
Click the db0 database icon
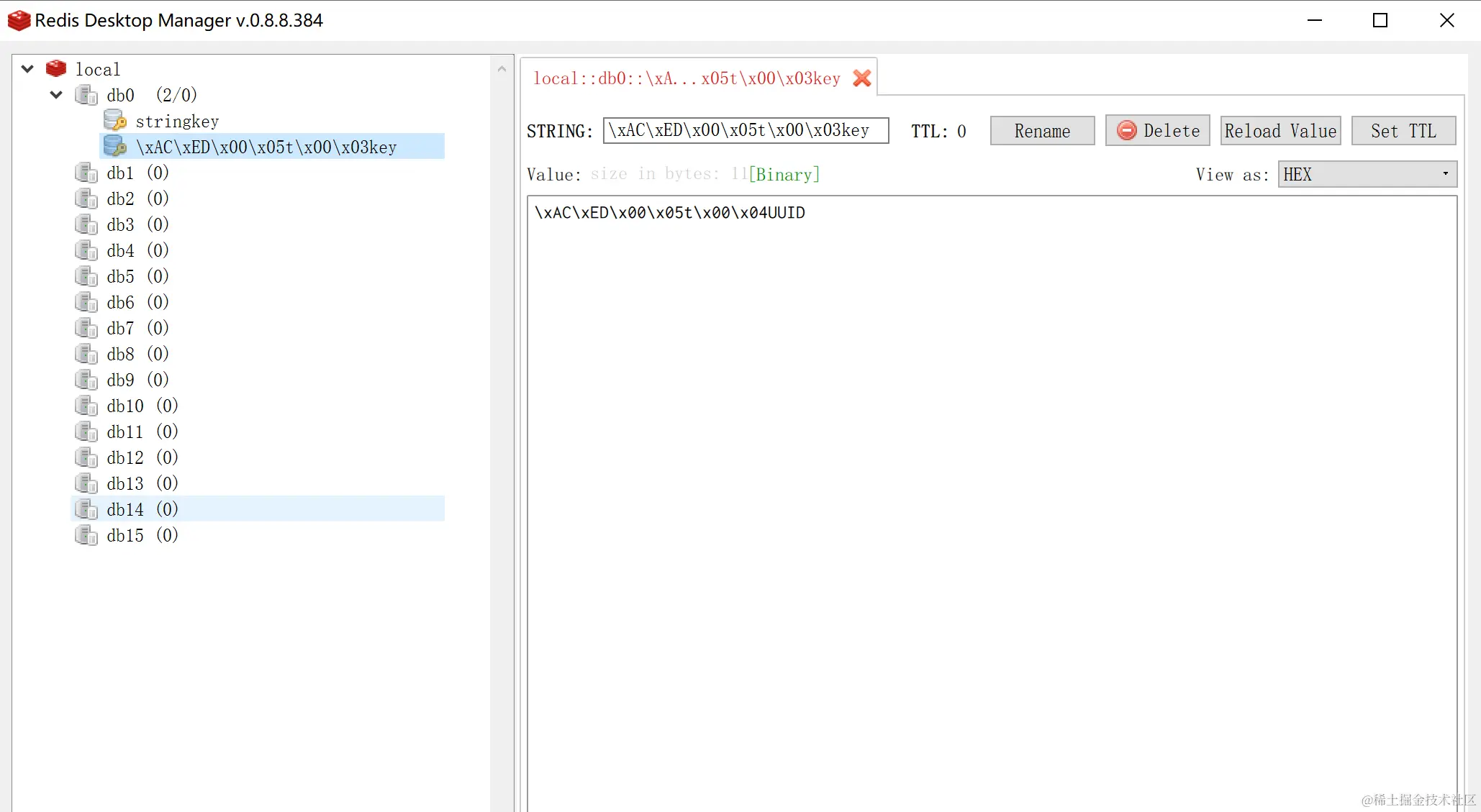click(86, 95)
